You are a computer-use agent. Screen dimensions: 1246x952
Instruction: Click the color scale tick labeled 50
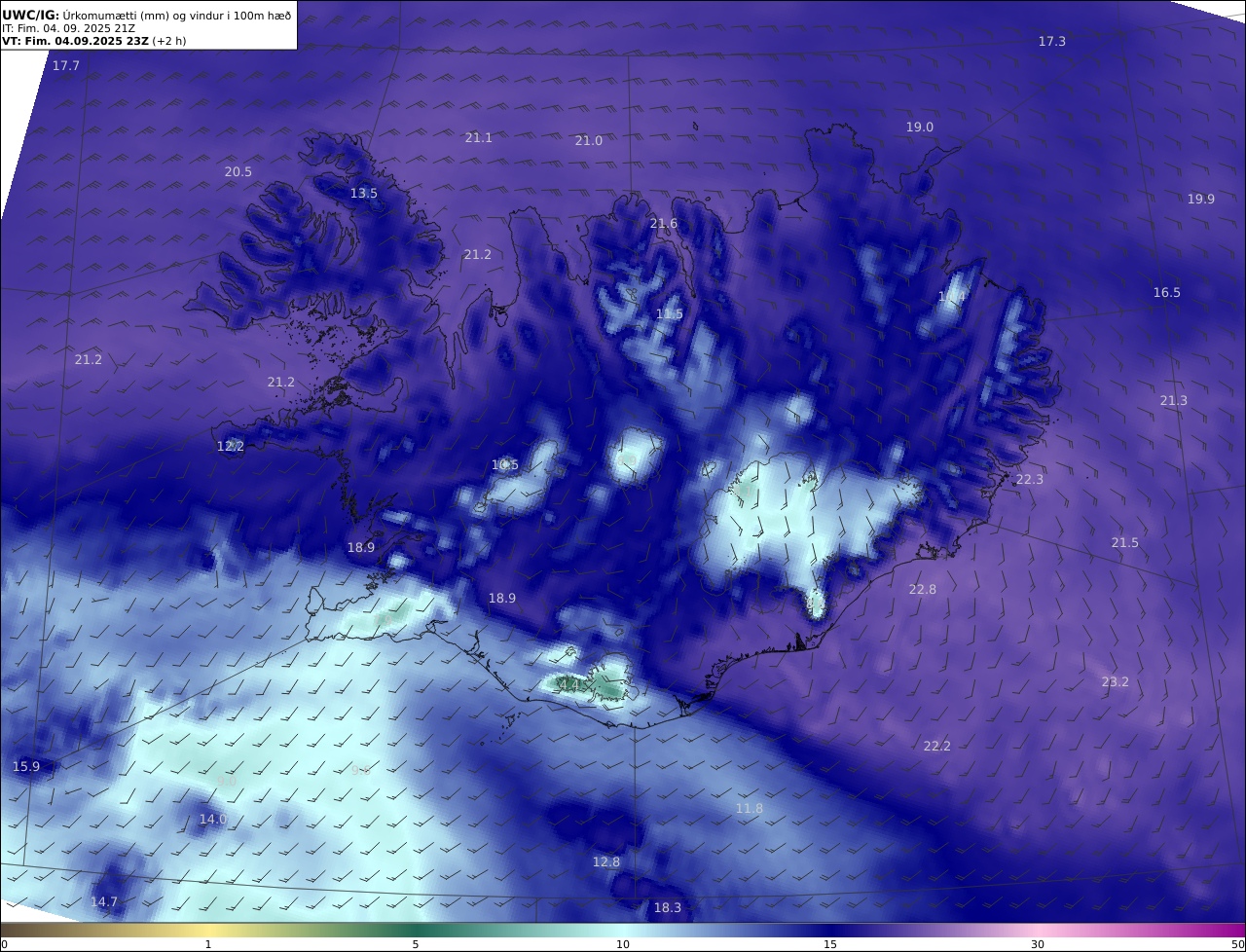(x=1238, y=945)
